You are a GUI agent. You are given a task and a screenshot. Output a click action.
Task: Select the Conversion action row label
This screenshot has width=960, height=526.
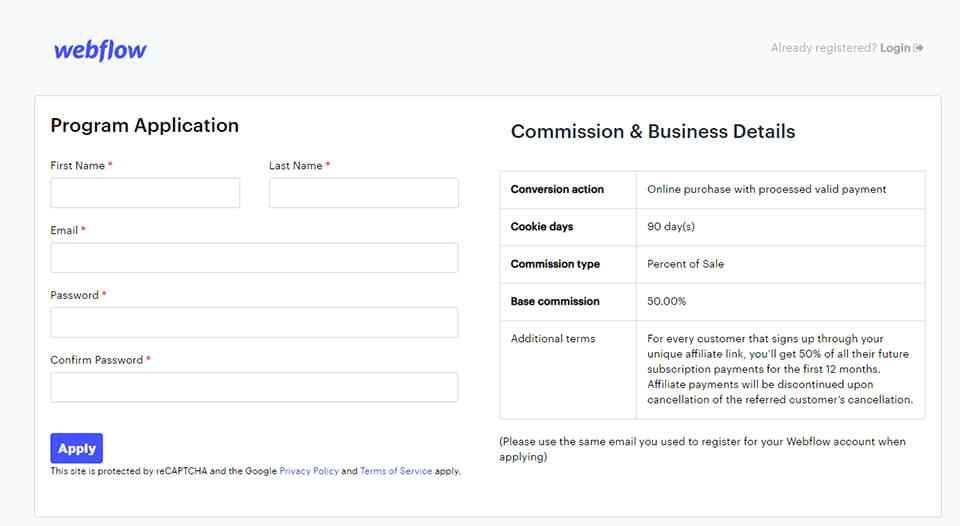pyautogui.click(x=557, y=189)
